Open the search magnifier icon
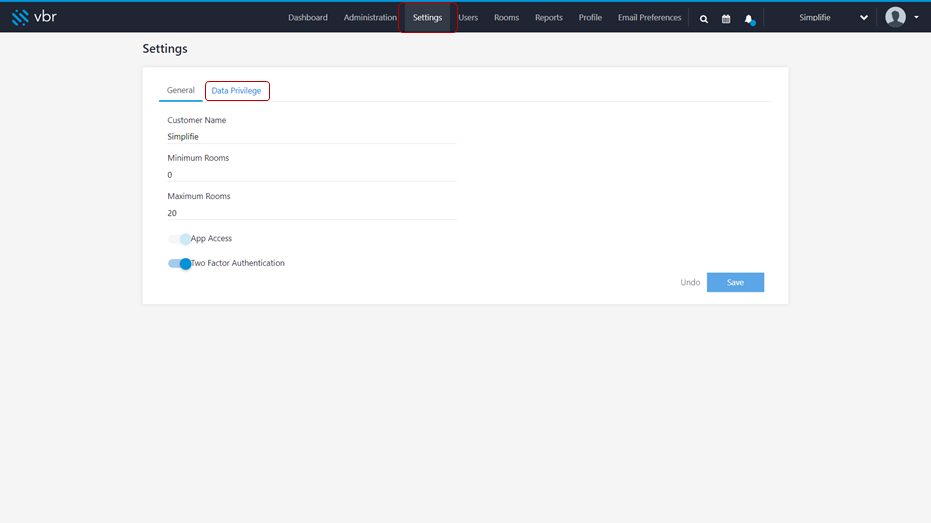The image size is (931, 523). click(704, 19)
